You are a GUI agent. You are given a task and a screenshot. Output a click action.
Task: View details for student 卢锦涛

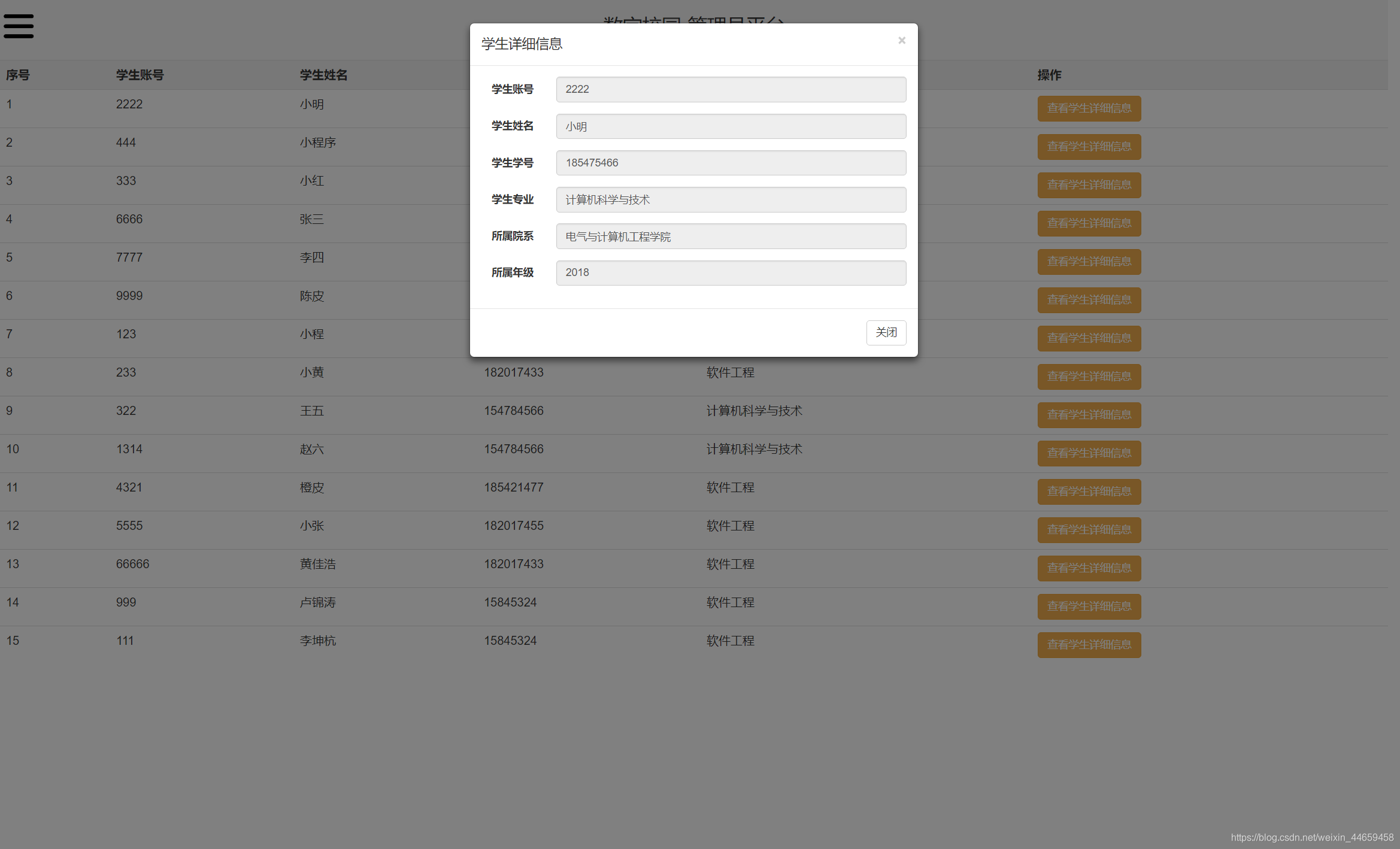coord(1089,607)
